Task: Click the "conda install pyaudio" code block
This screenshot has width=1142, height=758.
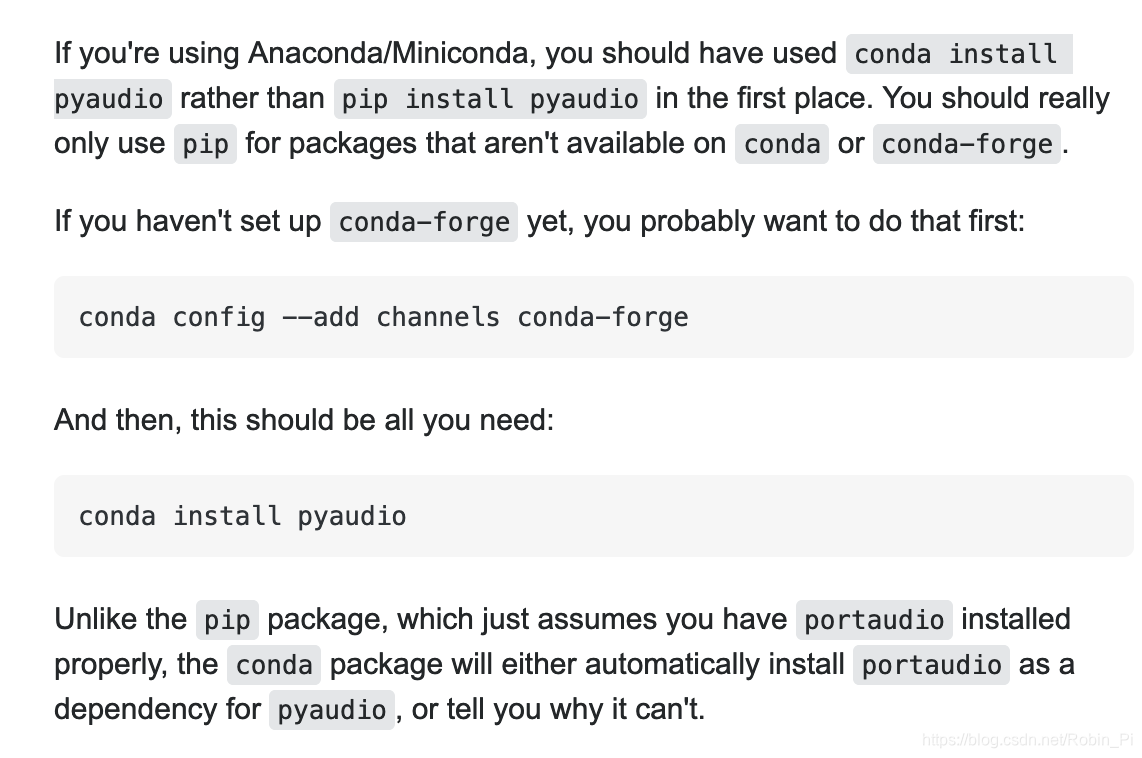Action: 243,516
